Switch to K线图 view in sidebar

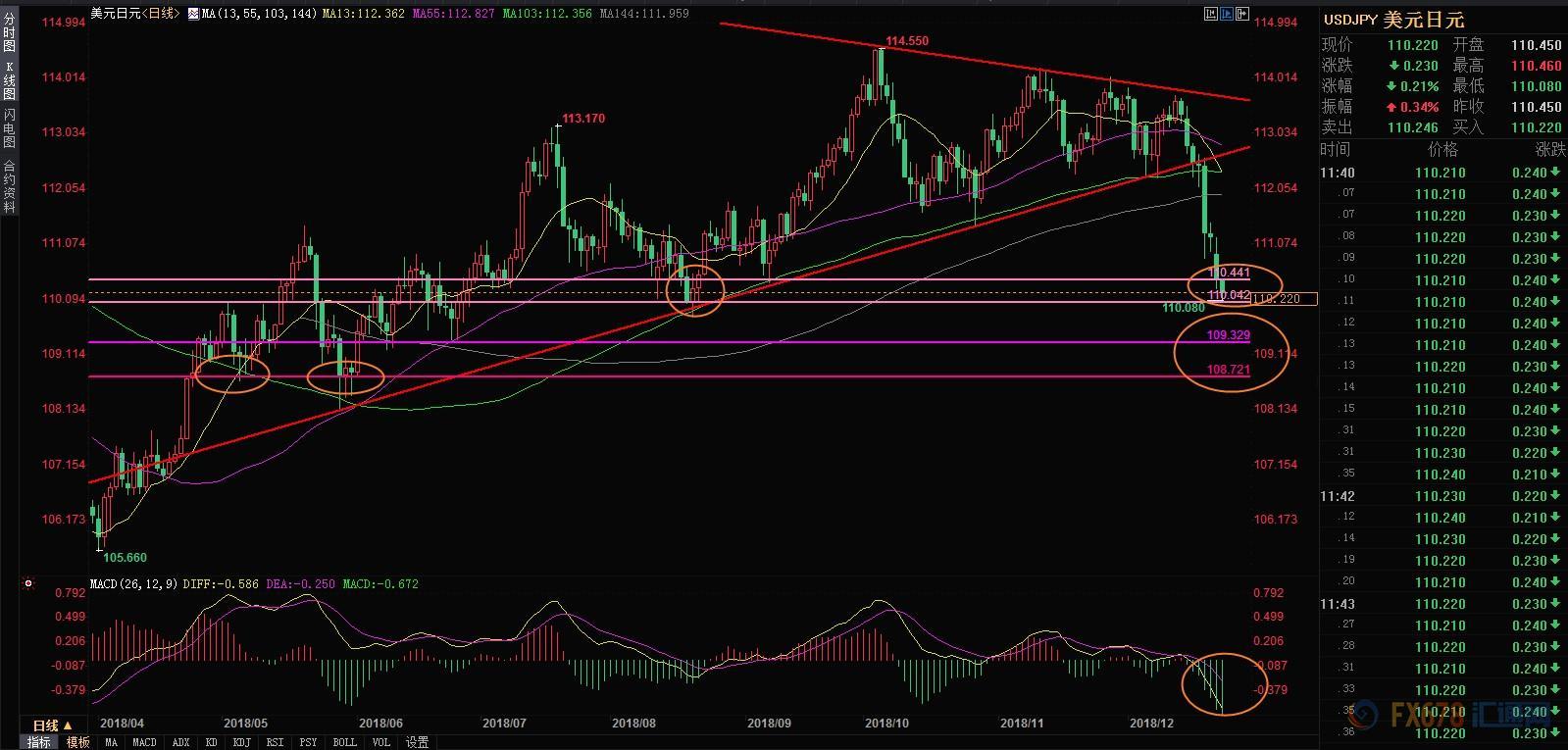pyautogui.click(x=9, y=80)
